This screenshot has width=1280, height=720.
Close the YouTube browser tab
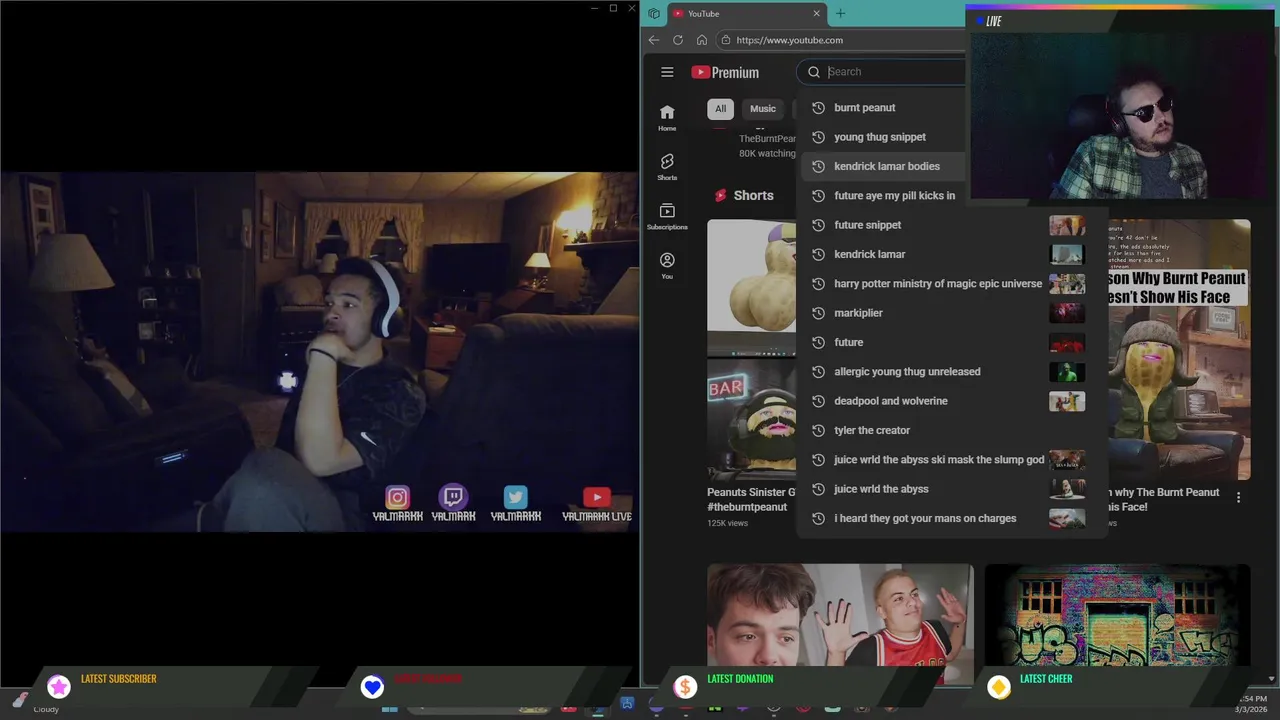(x=817, y=13)
